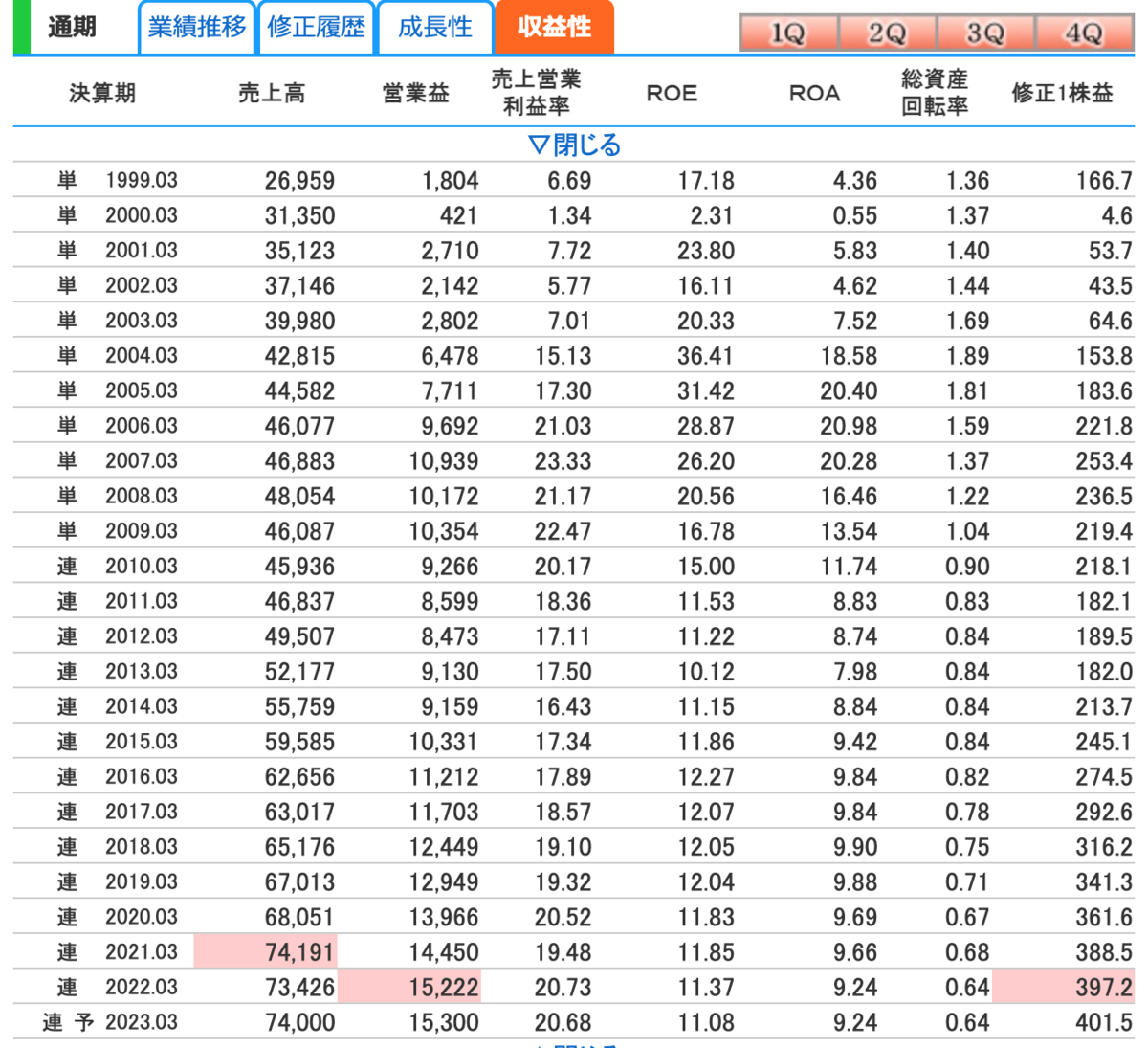Click EPS value 253.4
Image resolution: width=1148 pixels, height=1048 pixels.
coord(1104,461)
